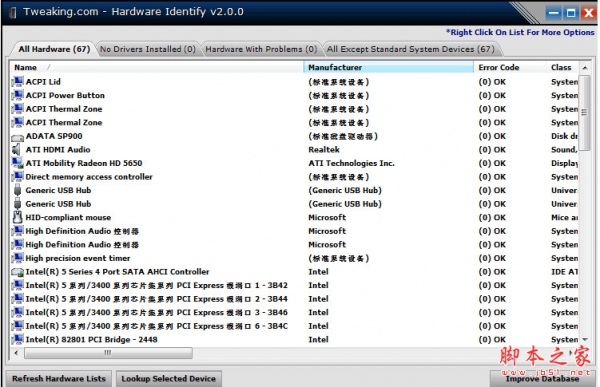Click the Improve Database button
The image size is (600, 387).
(542, 379)
